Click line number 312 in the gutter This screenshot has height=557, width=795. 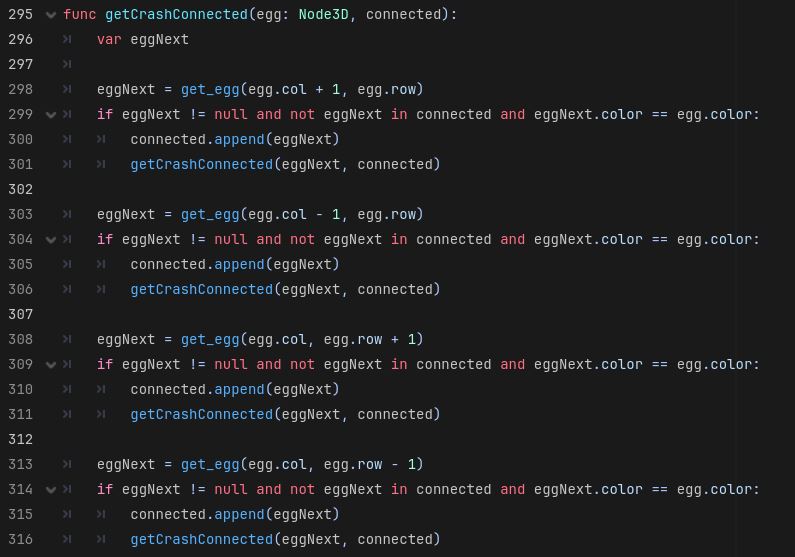[20, 439]
